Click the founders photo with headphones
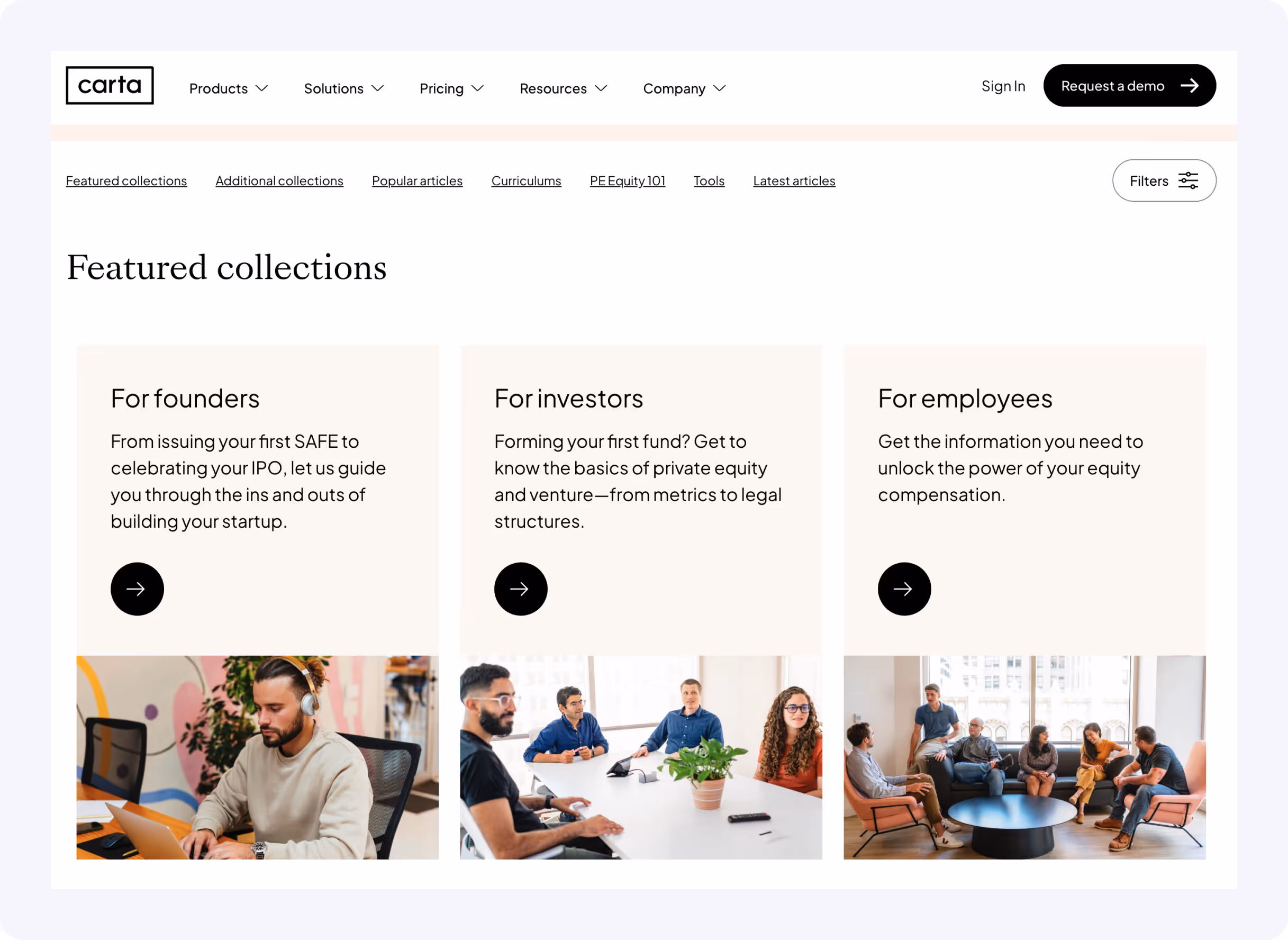Viewport: 1288px width, 940px height. pos(258,757)
